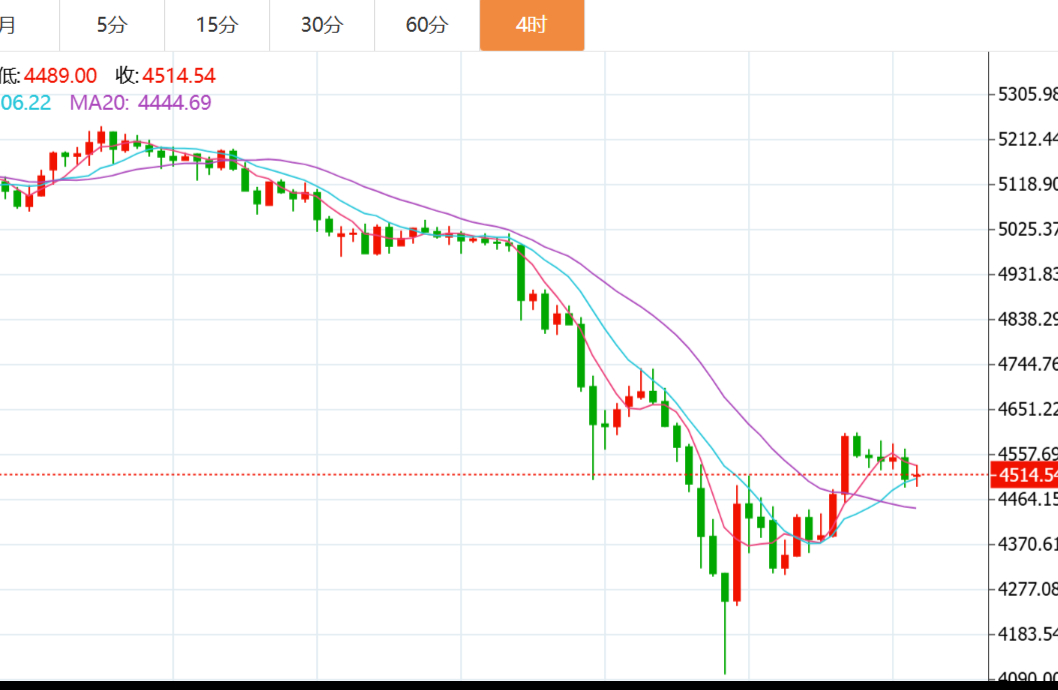Open the 30分 chart period tab
The width and height of the screenshot is (1058, 690).
click(322, 25)
